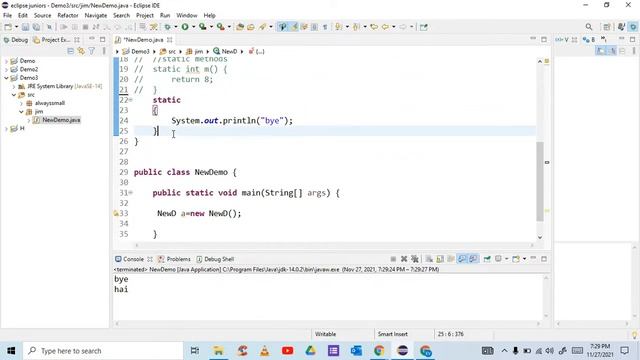
Task: Click the Save All toolbar icon
Action: coord(36,27)
